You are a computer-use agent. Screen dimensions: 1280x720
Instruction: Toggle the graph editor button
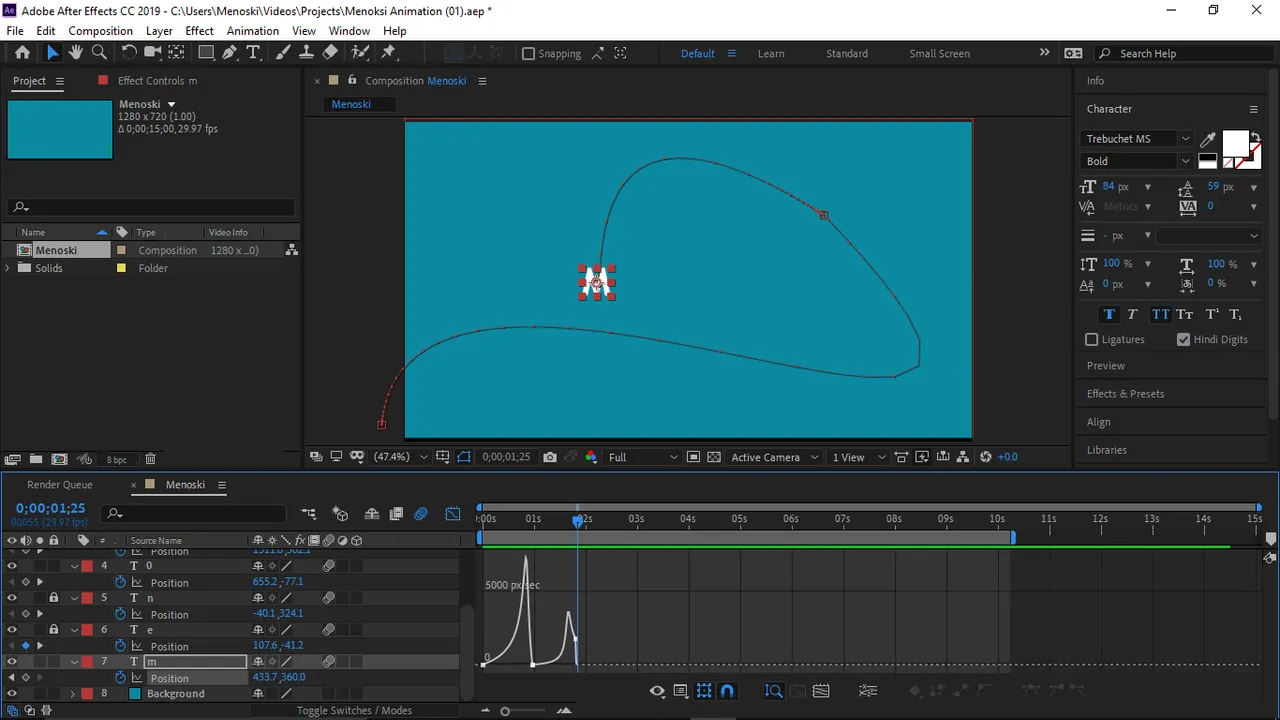tap(453, 514)
